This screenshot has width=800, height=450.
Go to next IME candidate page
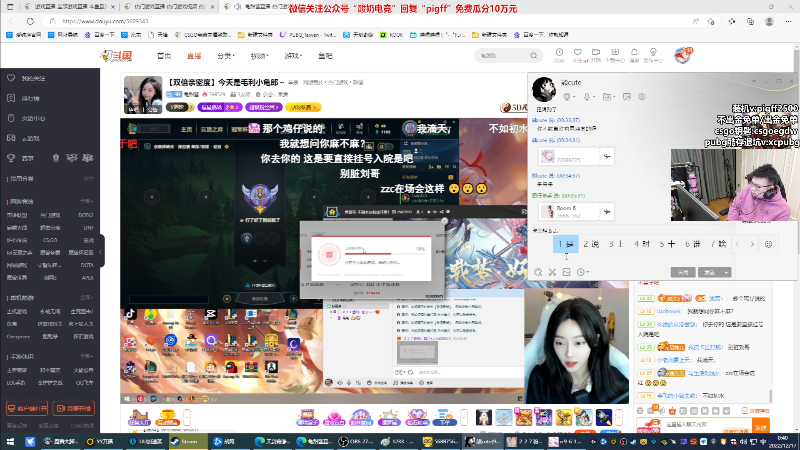click(752, 244)
